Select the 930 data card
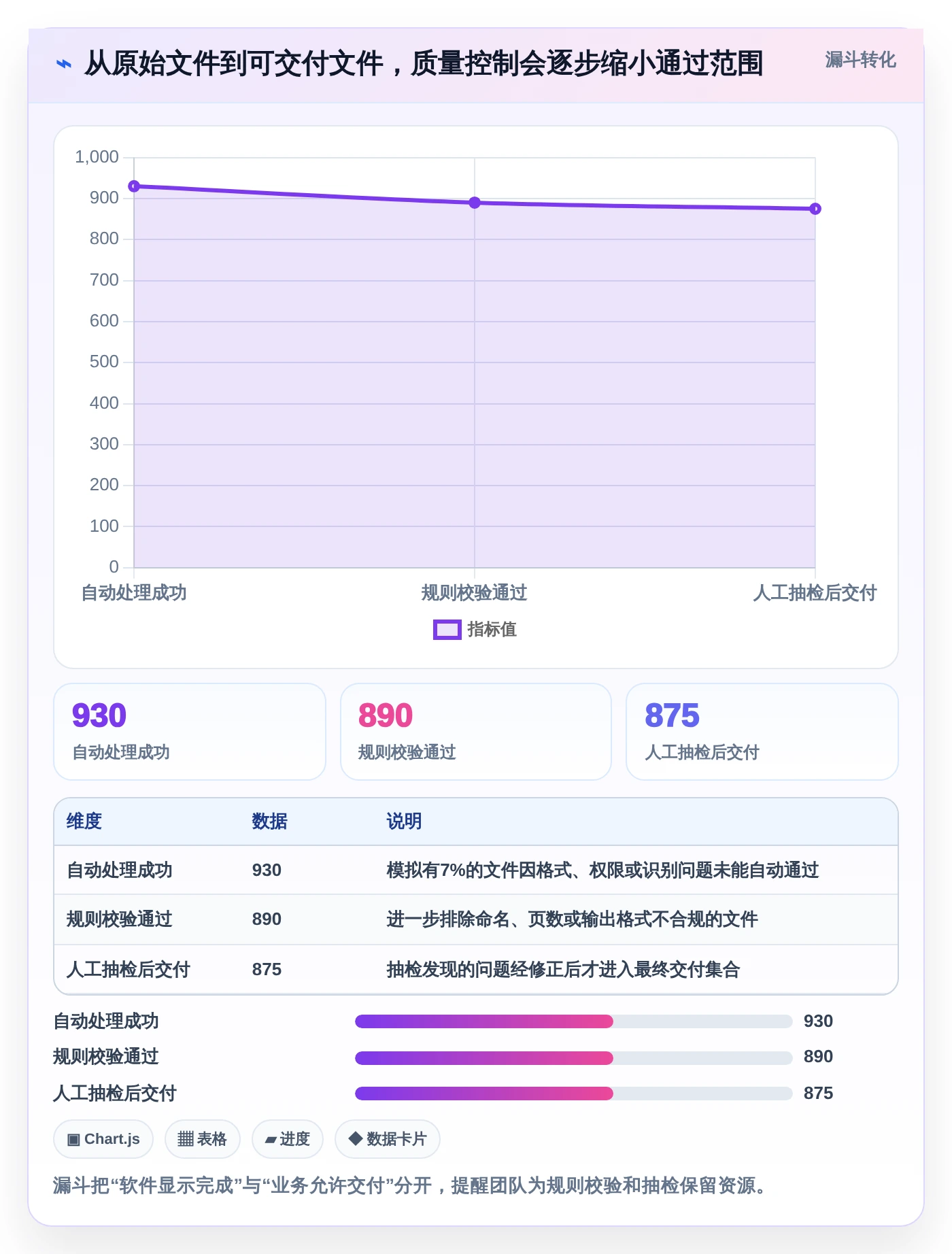952x1254 pixels. [190, 732]
